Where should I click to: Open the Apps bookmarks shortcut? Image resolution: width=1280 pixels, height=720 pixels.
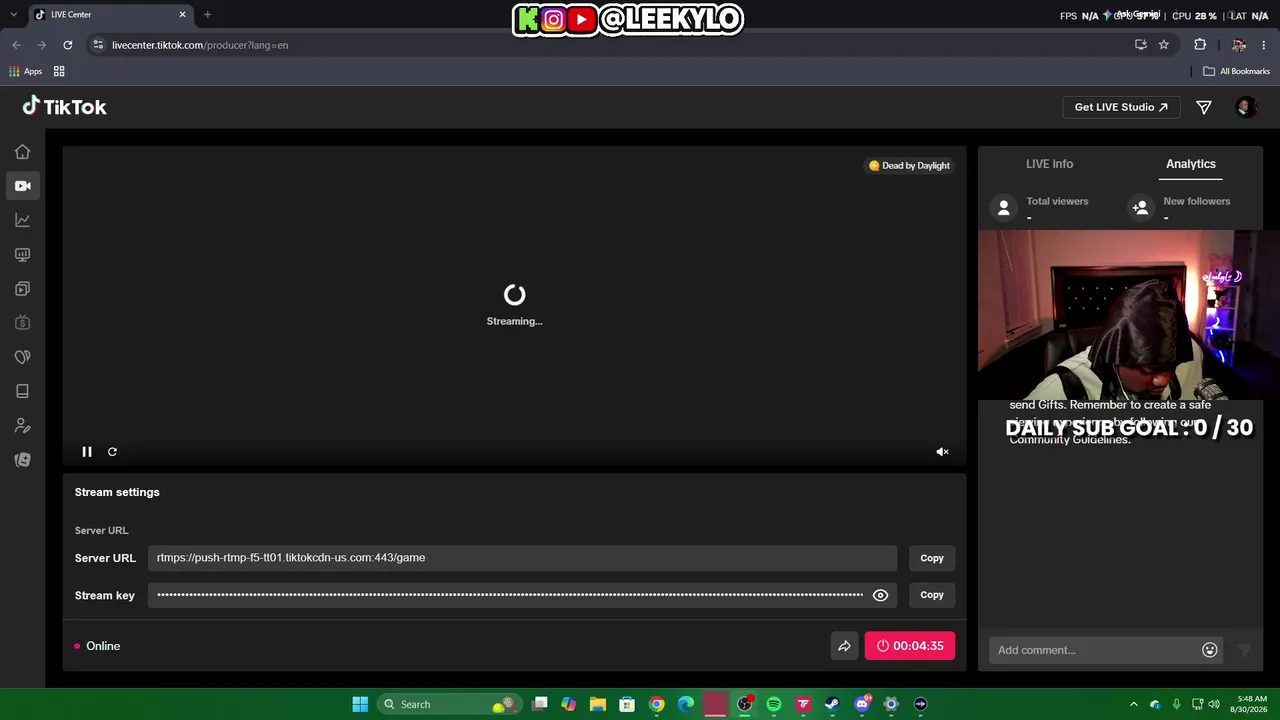(26, 71)
